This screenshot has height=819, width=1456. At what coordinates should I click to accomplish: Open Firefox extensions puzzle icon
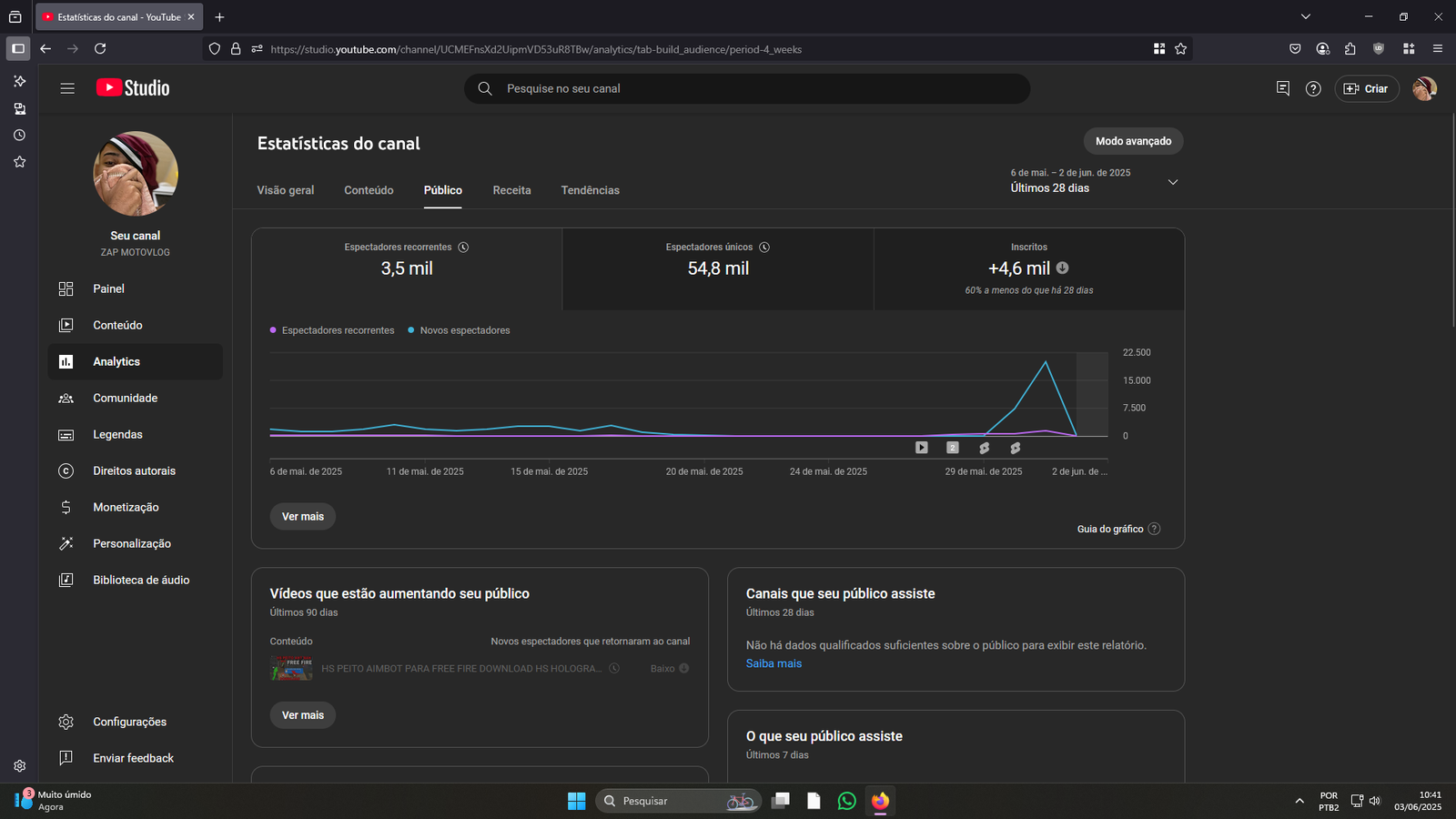[x=1350, y=49]
